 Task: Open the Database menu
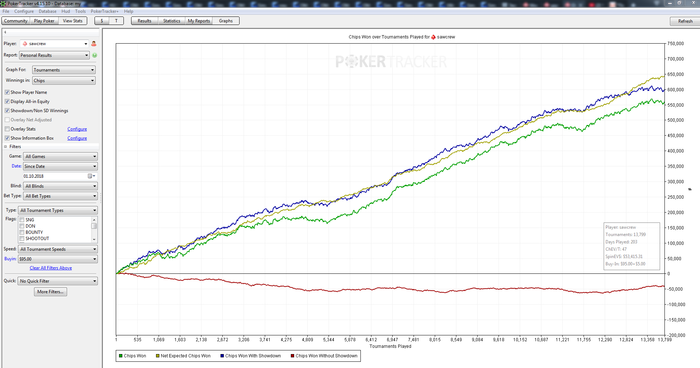(x=47, y=11)
